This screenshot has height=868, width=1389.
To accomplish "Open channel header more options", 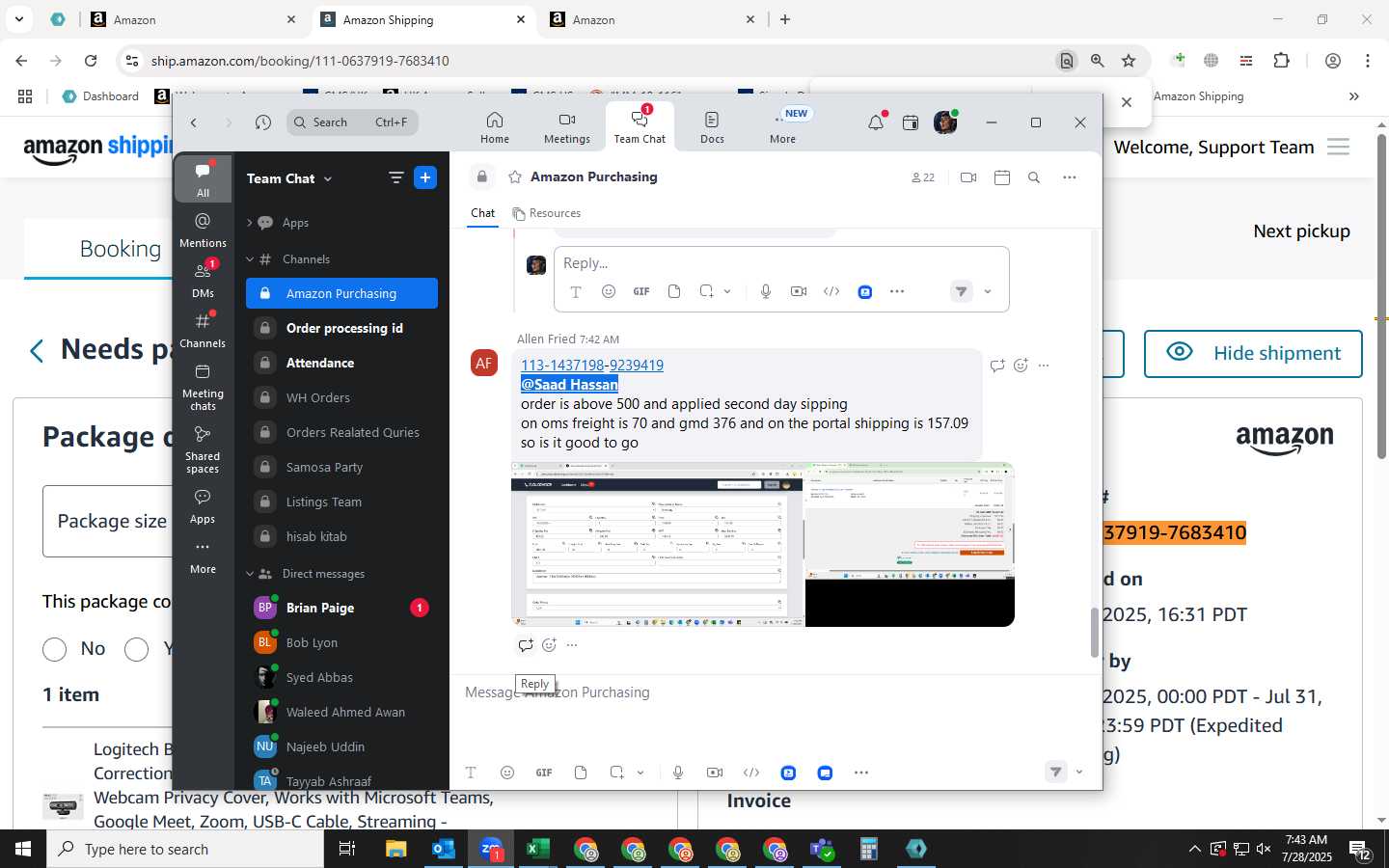I will pos(1069,177).
